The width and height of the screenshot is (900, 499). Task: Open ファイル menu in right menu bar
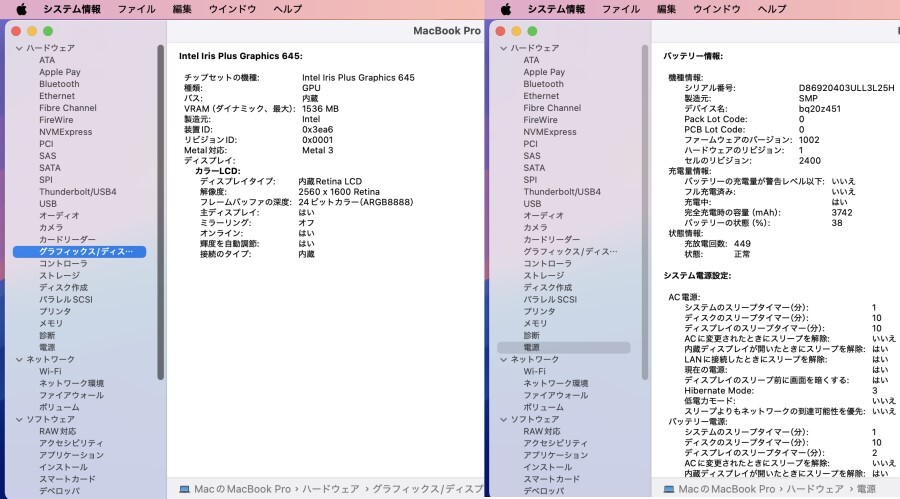(x=620, y=9)
